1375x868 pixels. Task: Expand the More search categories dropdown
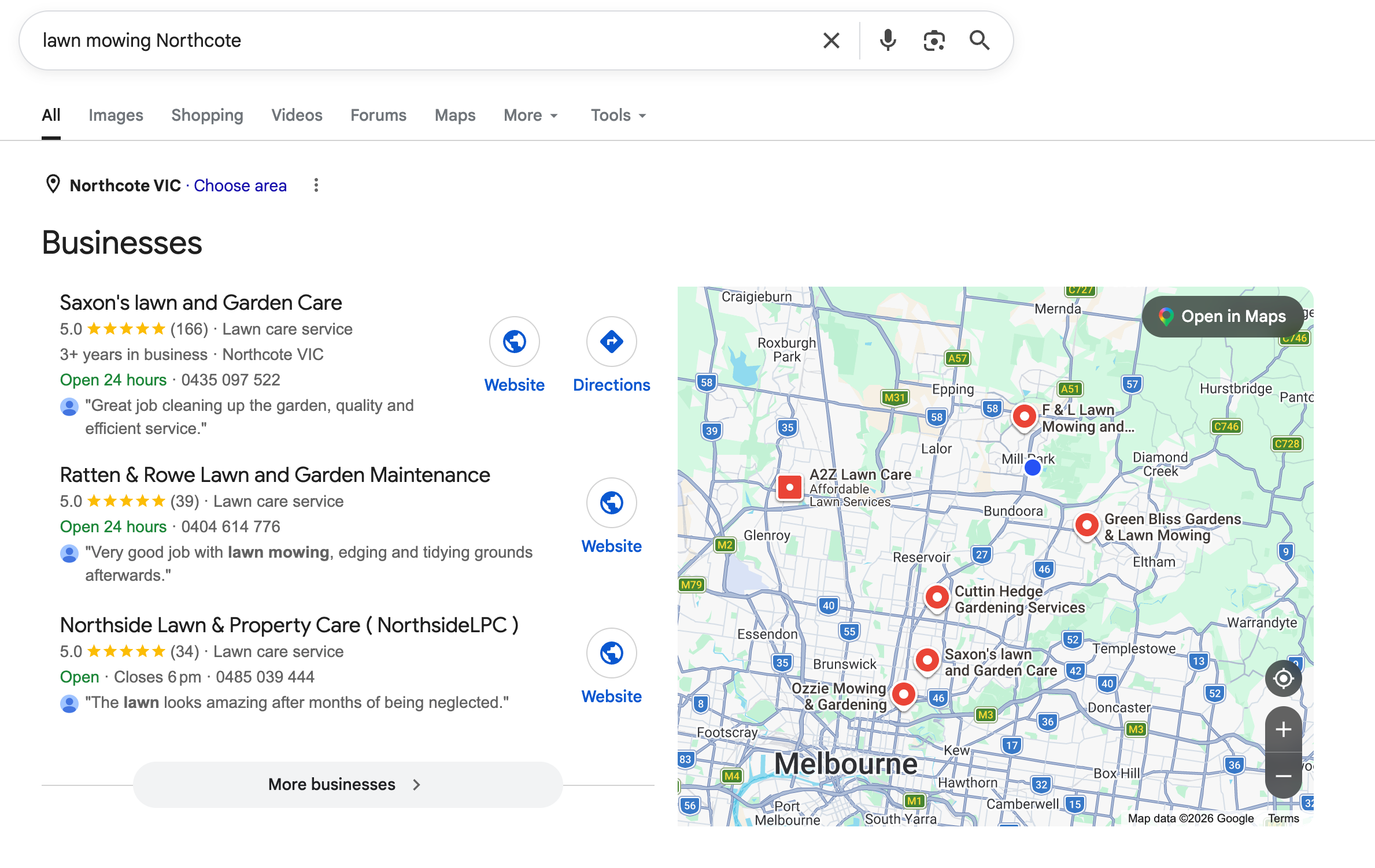[531, 116]
